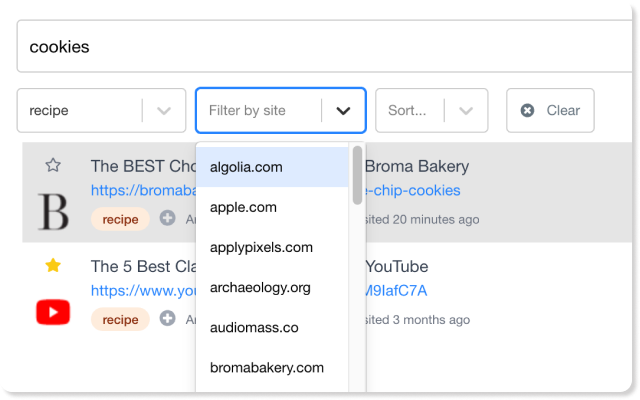Unstar the YouTube cookies bookmark

pos(53,265)
